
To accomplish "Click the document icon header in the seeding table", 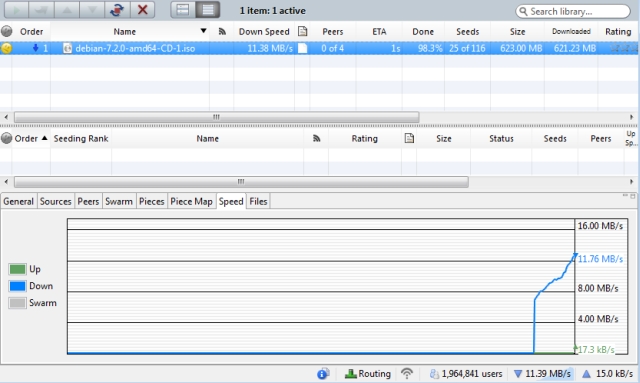I will click(409, 138).
